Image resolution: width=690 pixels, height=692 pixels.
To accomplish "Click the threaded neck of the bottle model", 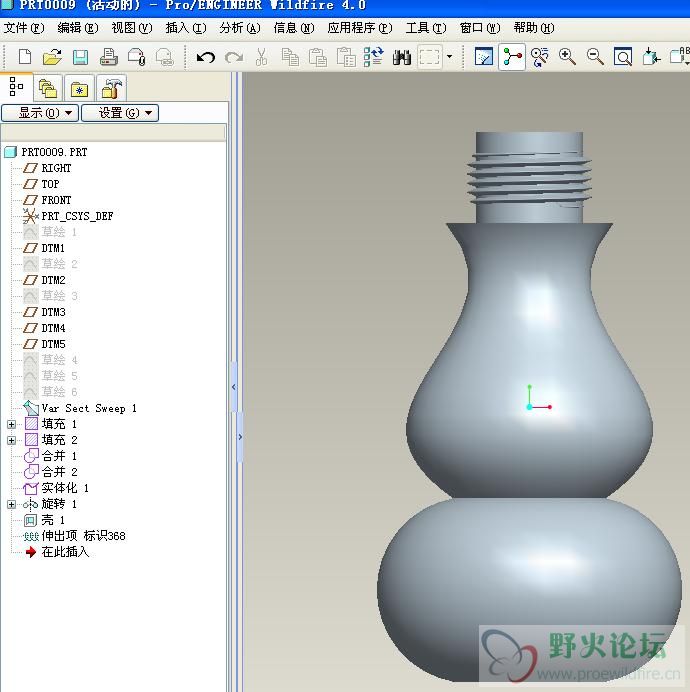I will [x=529, y=179].
